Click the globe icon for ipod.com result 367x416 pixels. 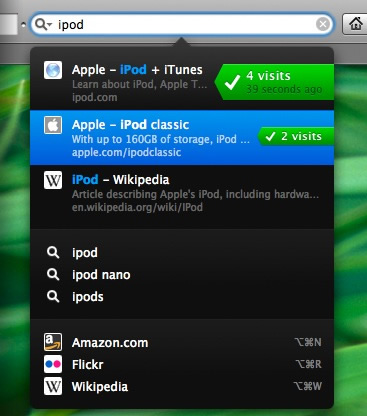53,70
